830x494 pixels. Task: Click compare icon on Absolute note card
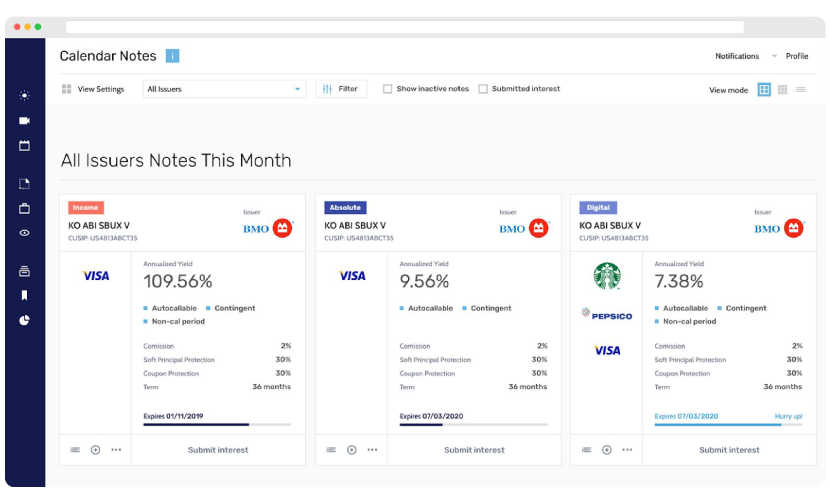point(331,450)
